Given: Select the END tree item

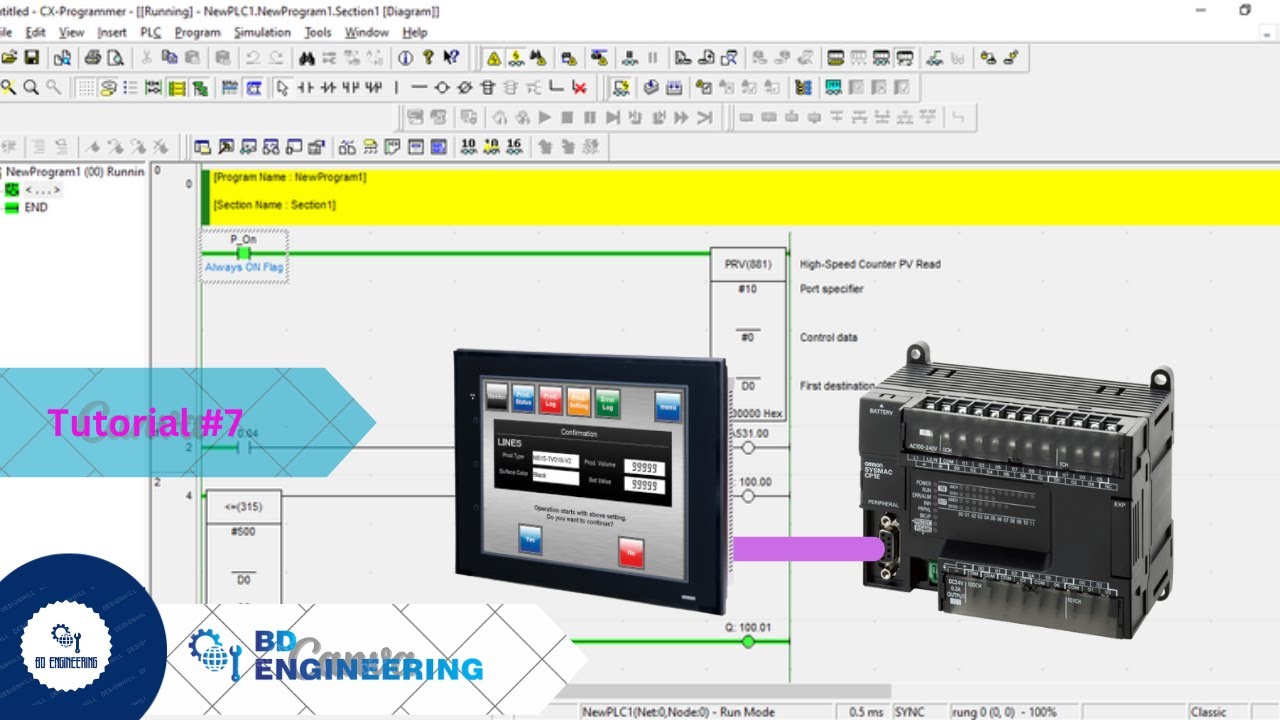Looking at the screenshot, I should click(x=36, y=207).
